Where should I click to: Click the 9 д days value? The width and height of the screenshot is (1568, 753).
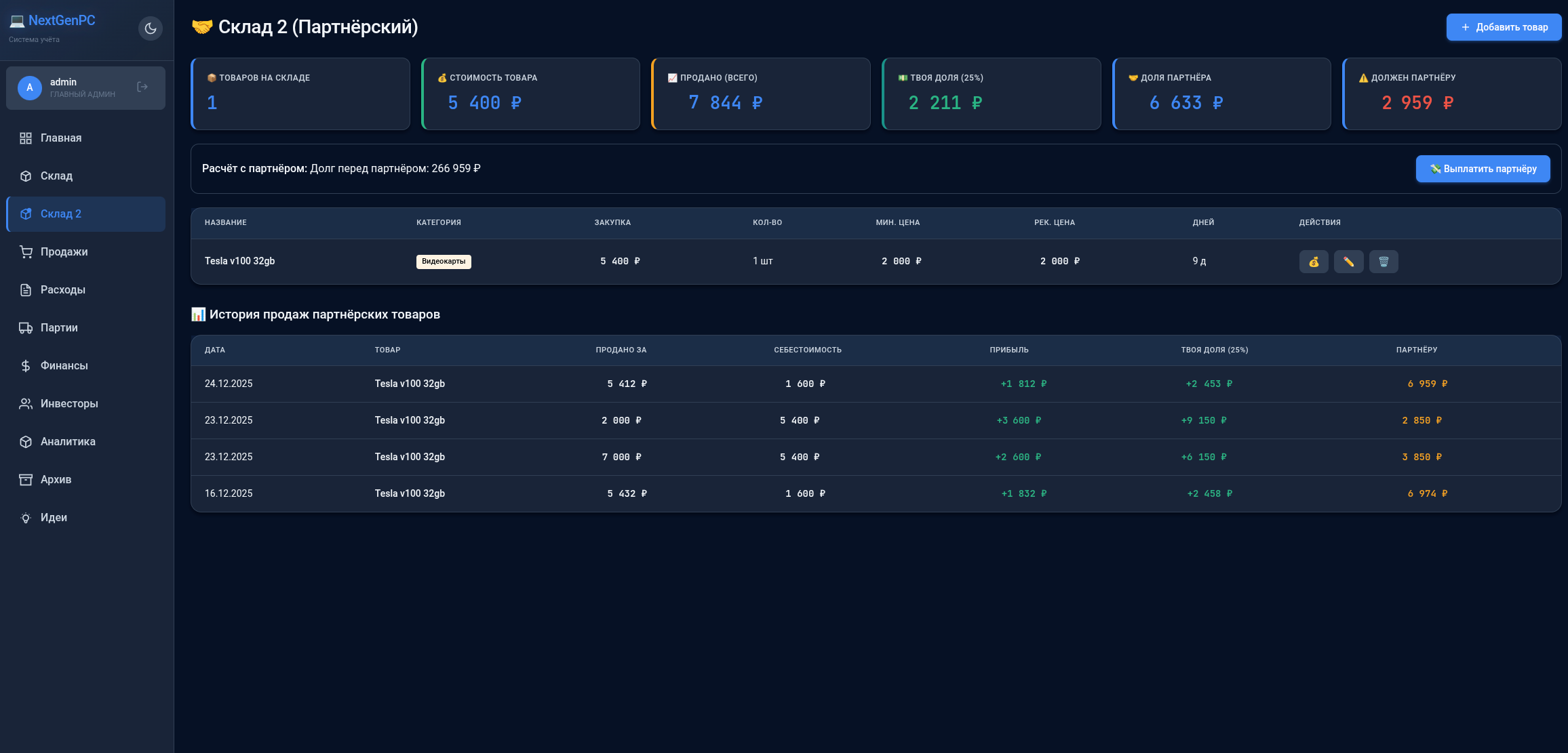[1199, 261]
